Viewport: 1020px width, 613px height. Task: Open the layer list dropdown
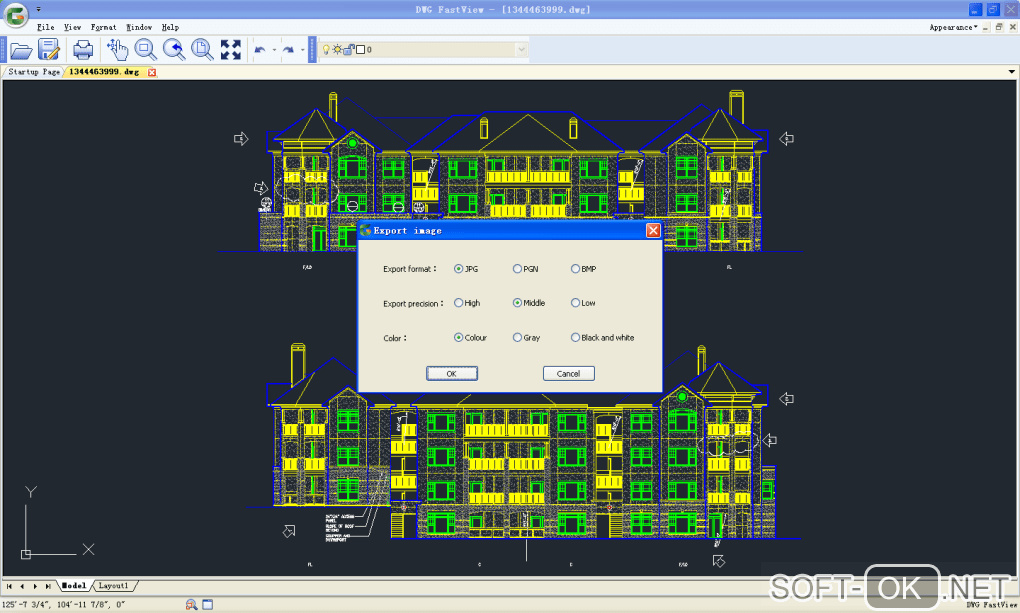[521, 49]
